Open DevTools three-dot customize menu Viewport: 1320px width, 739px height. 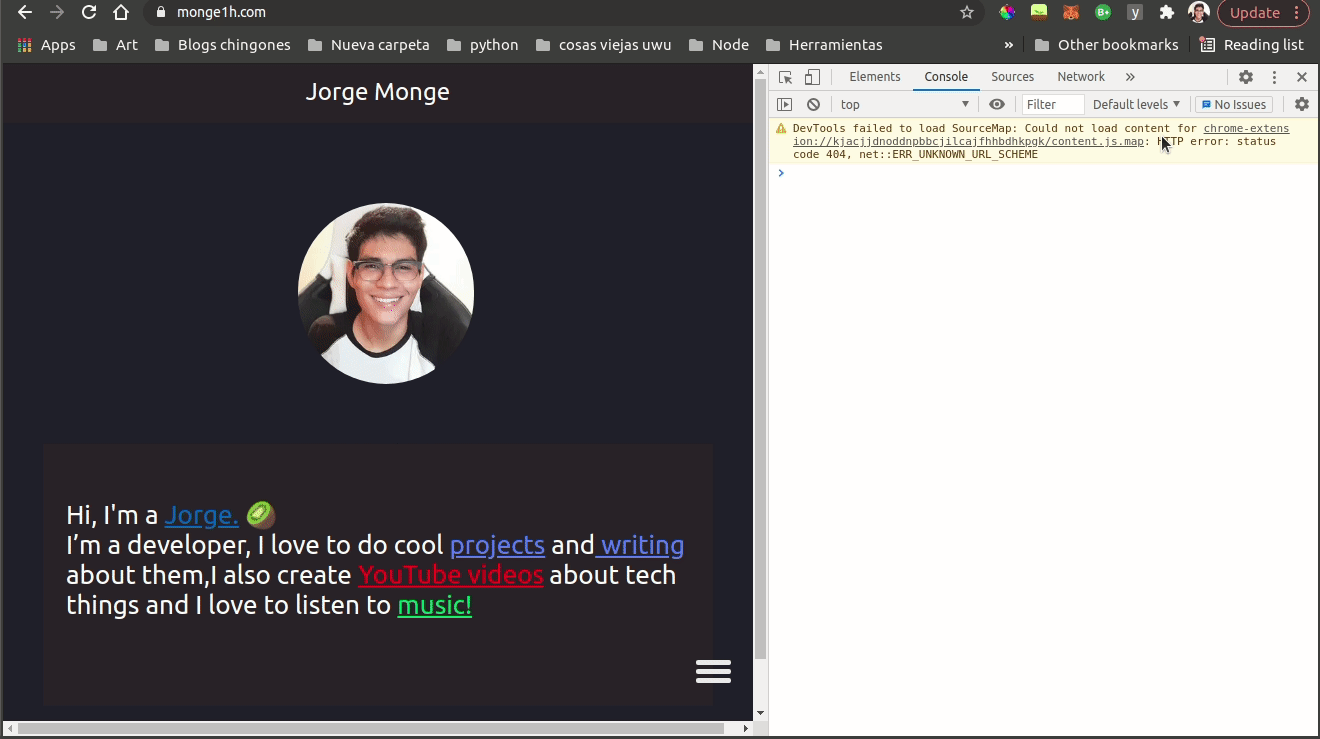click(x=1274, y=77)
